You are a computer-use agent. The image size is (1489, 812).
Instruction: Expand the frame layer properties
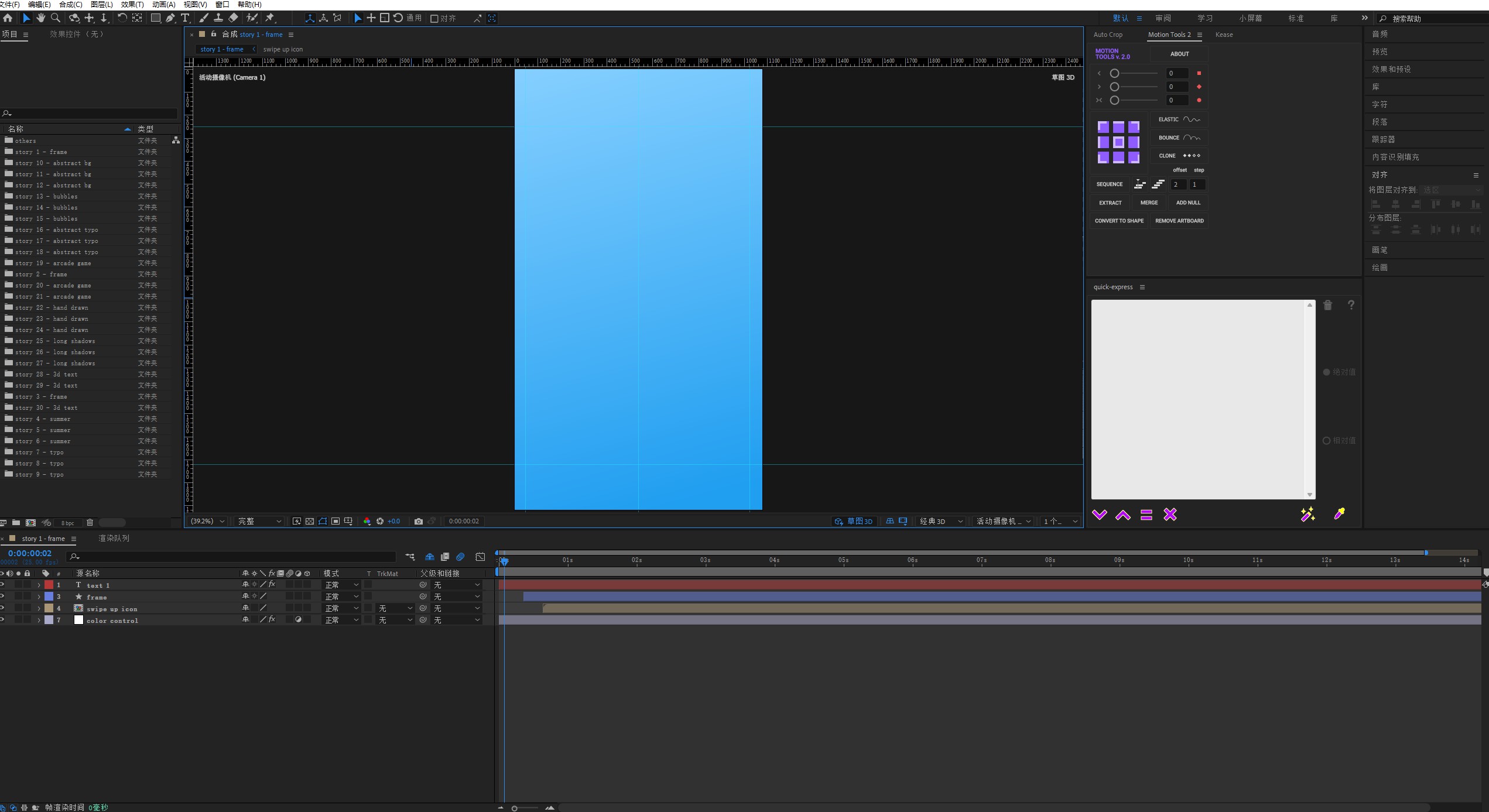coord(39,597)
